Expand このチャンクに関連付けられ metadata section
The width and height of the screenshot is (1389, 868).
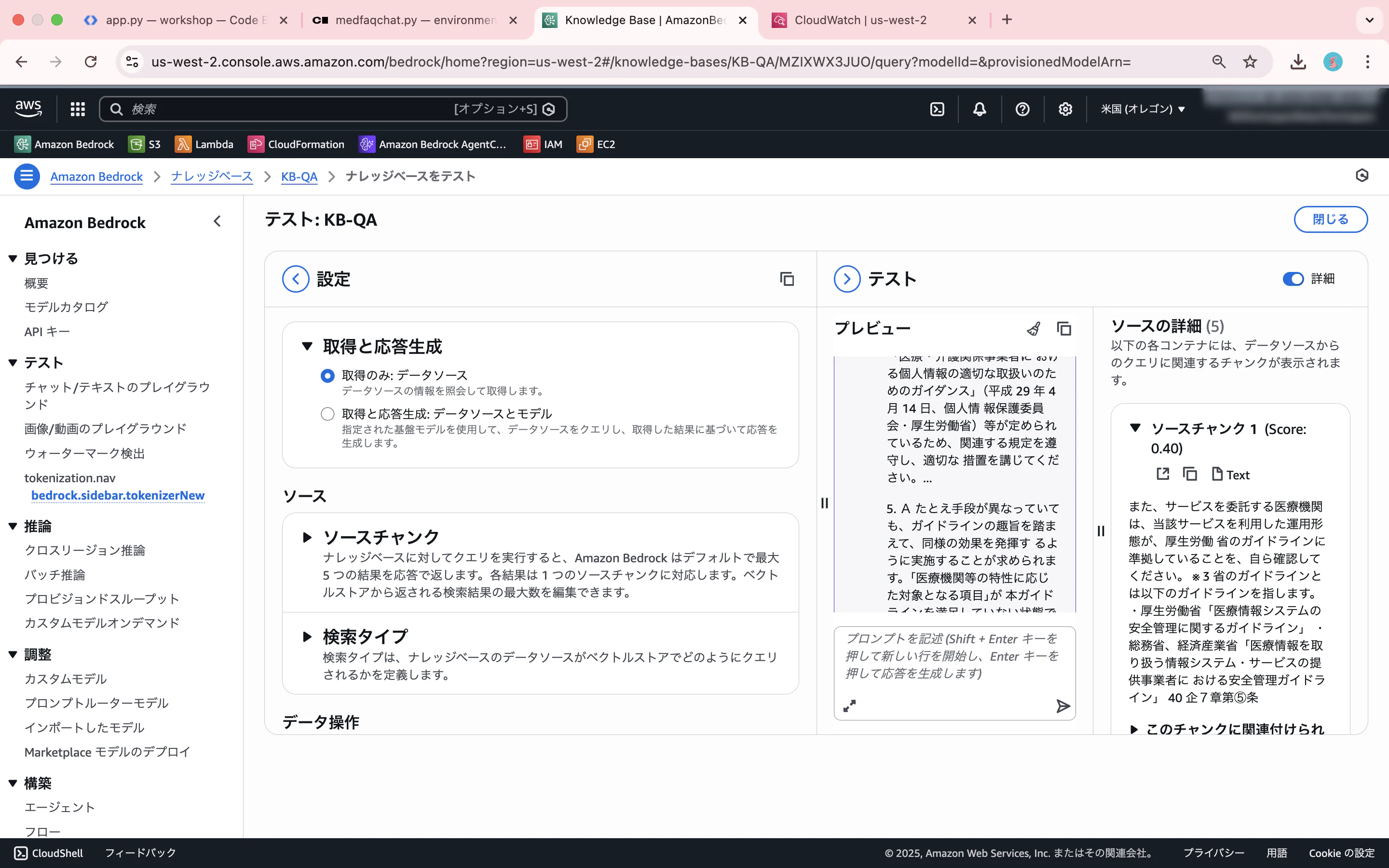point(1133,730)
